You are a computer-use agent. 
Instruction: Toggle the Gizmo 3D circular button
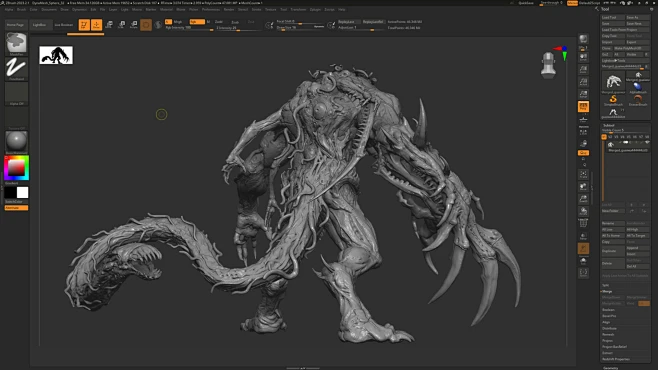(x=146, y=25)
